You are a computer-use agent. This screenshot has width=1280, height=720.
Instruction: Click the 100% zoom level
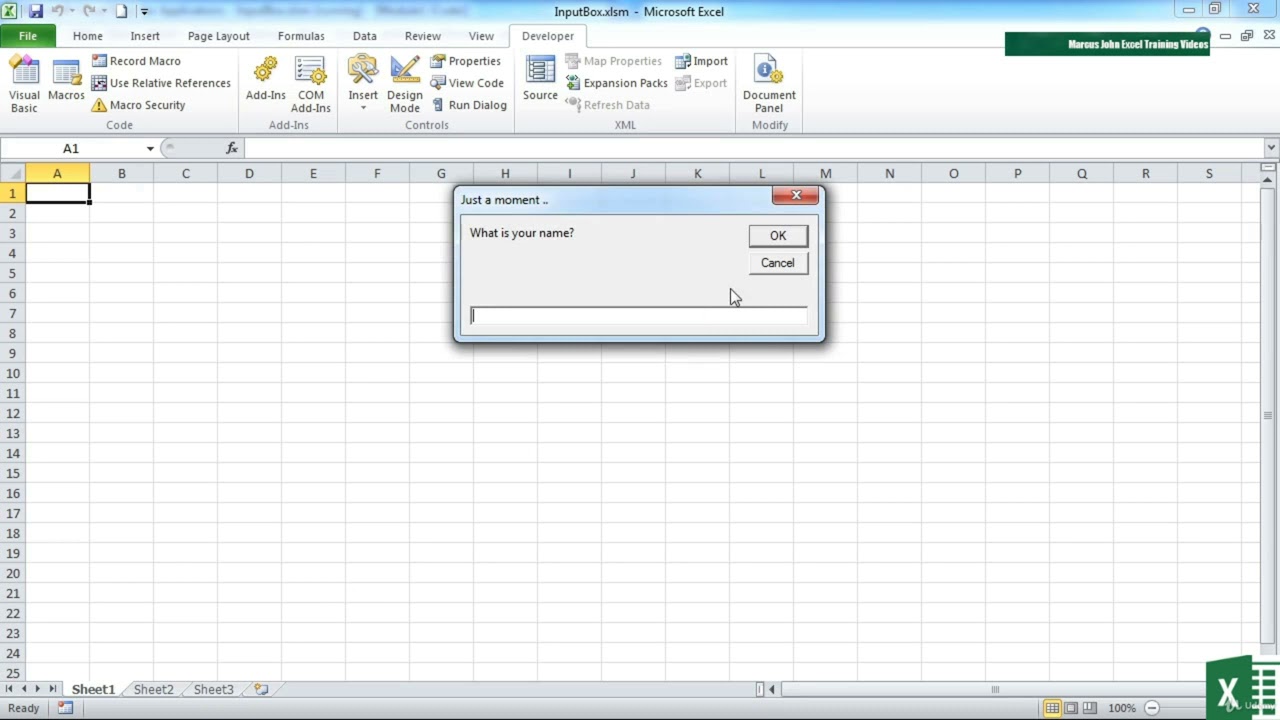pyautogui.click(x=1122, y=708)
